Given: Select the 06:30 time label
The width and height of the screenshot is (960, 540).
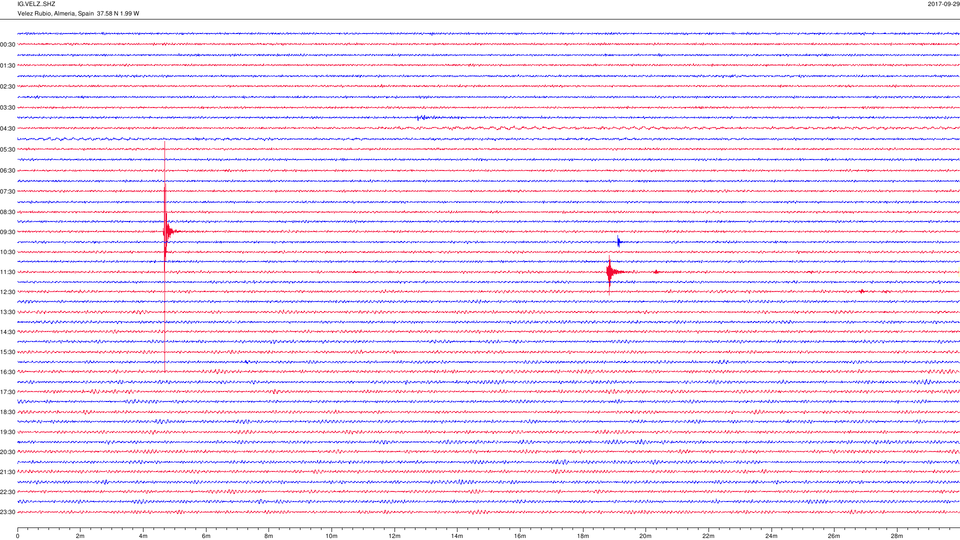Looking at the screenshot, I should coord(8,171).
